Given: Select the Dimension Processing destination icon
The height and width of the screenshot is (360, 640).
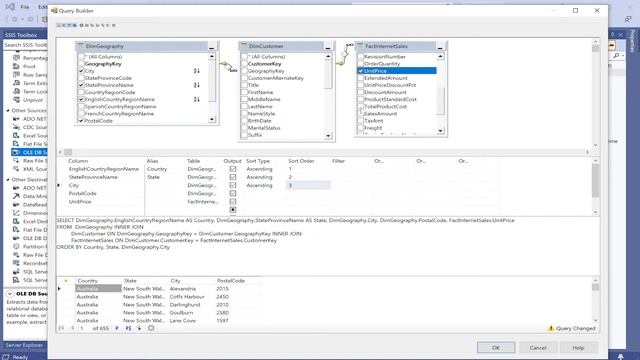Looking at the screenshot, I should point(16,213).
